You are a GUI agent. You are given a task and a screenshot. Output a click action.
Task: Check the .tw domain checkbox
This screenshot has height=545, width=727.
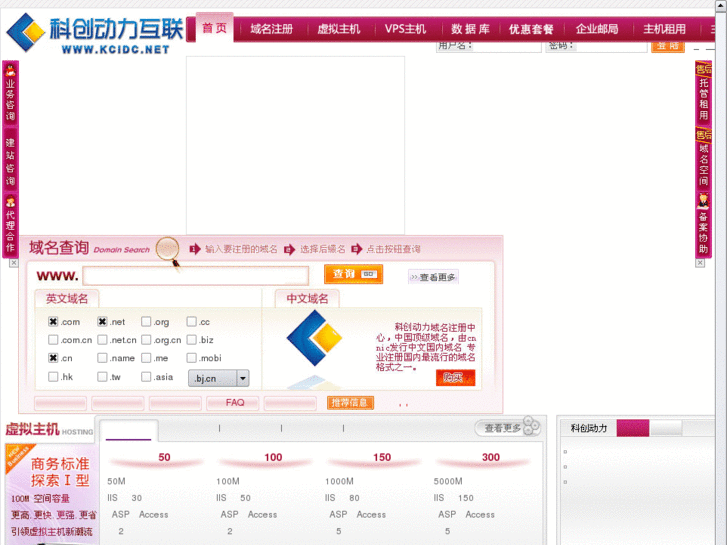[102, 377]
